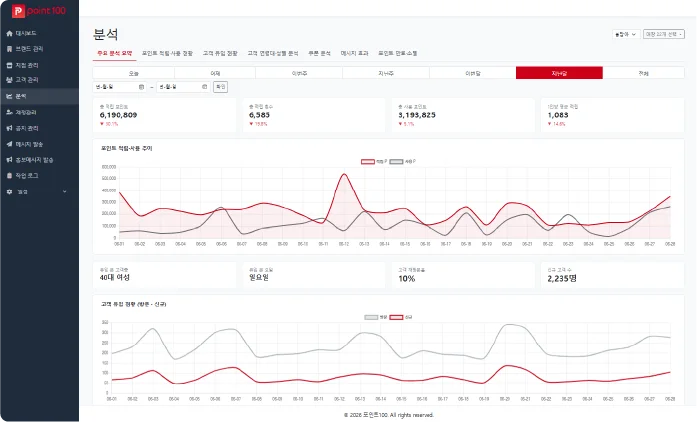The height and width of the screenshot is (422, 697).
Task: Toggle the 방문 legend swatch
Action: point(371,317)
